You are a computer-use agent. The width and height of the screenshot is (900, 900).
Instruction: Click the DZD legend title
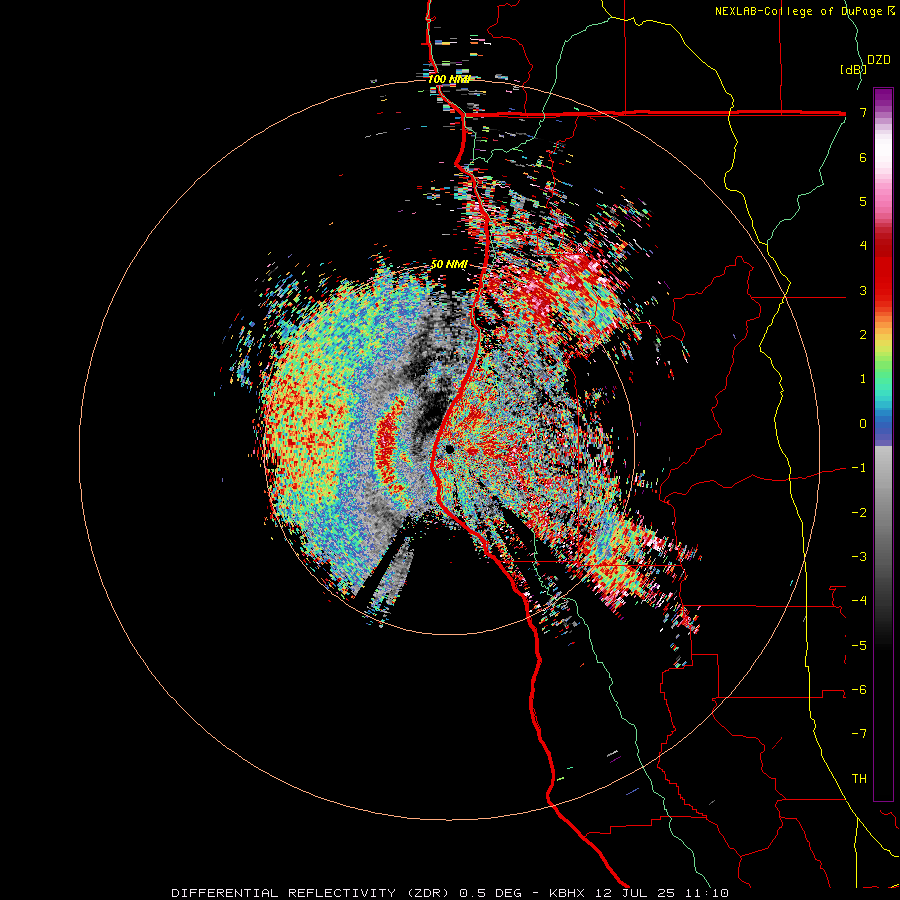point(879,60)
